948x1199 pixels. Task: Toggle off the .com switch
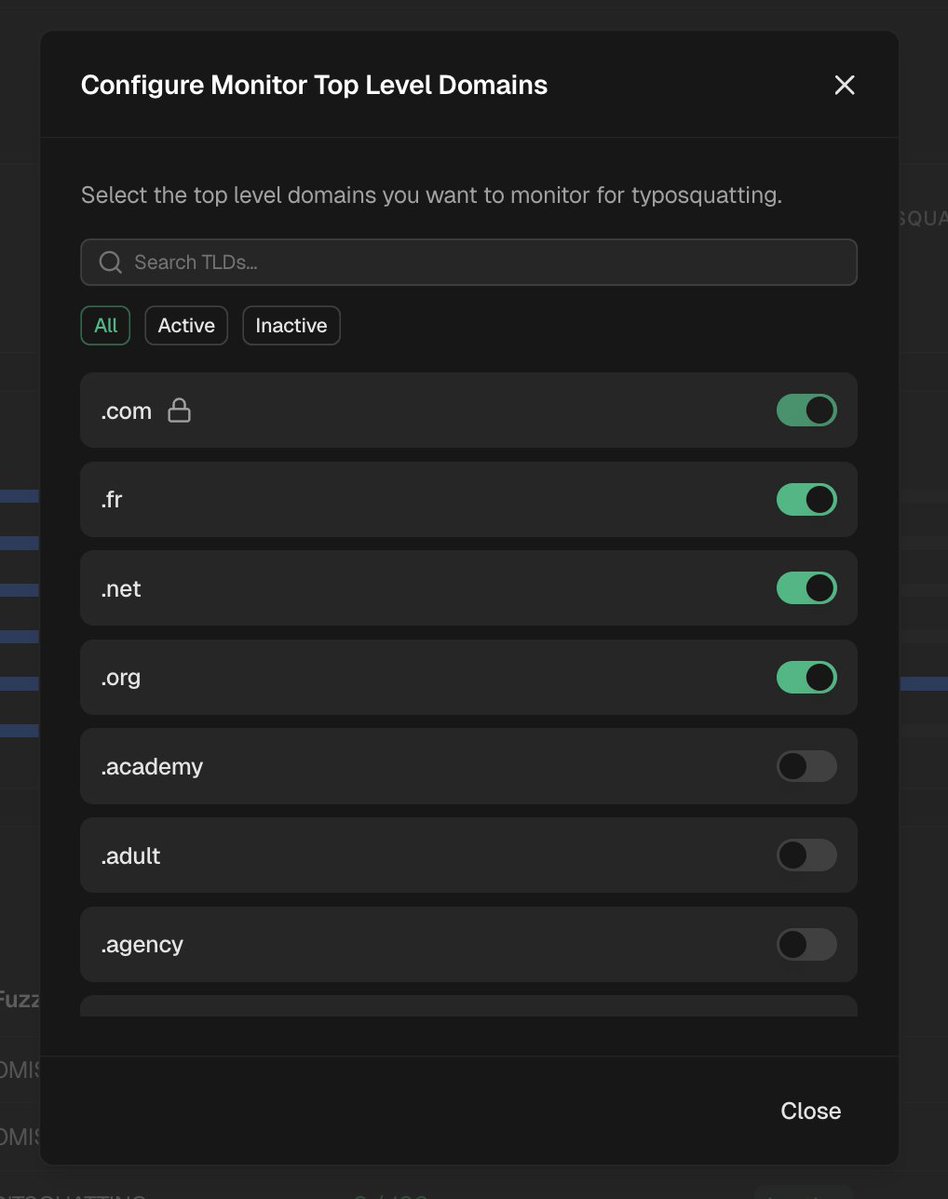(x=806, y=410)
